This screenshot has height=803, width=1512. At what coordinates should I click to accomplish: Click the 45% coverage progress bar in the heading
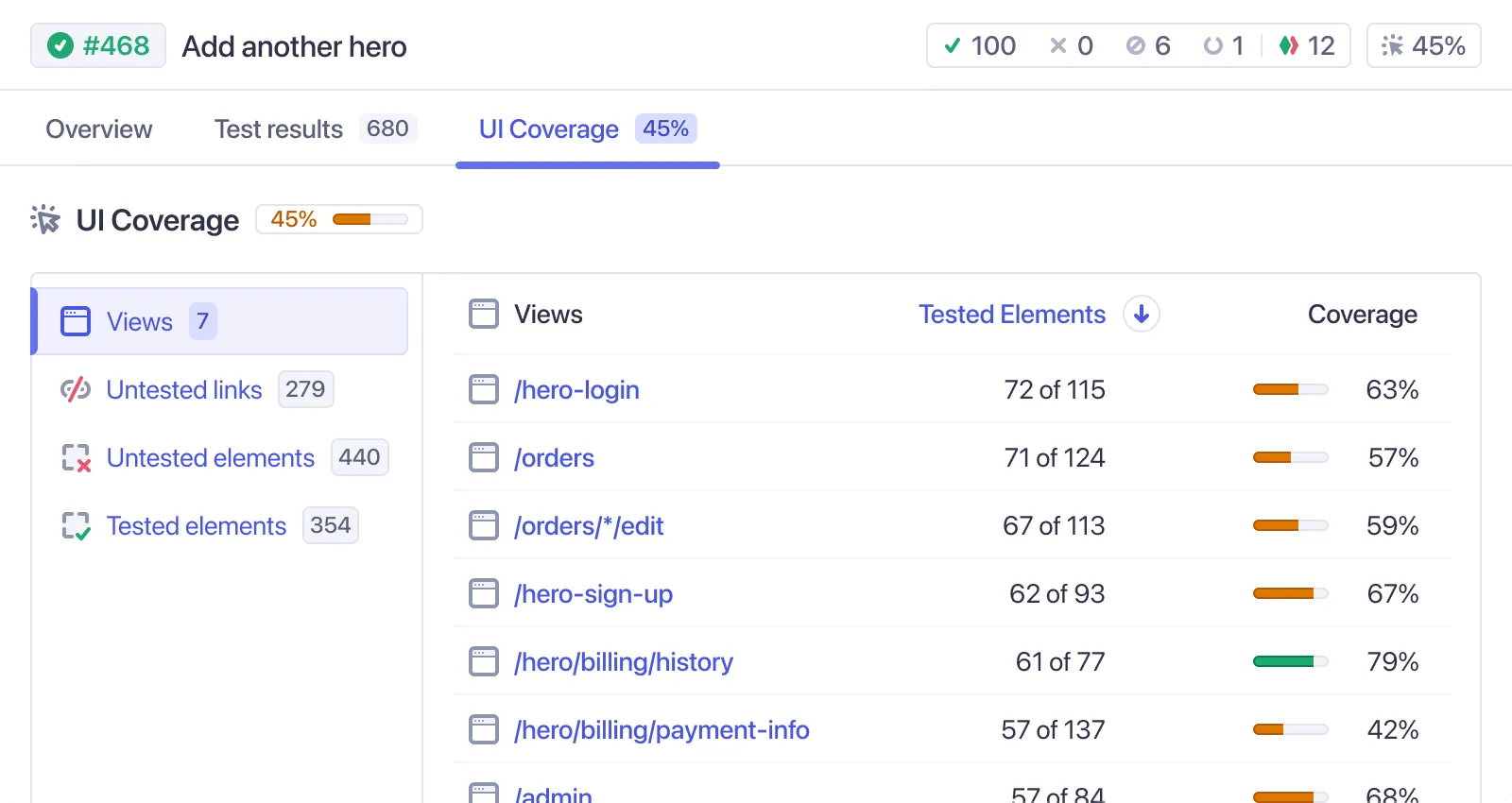tap(369, 219)
